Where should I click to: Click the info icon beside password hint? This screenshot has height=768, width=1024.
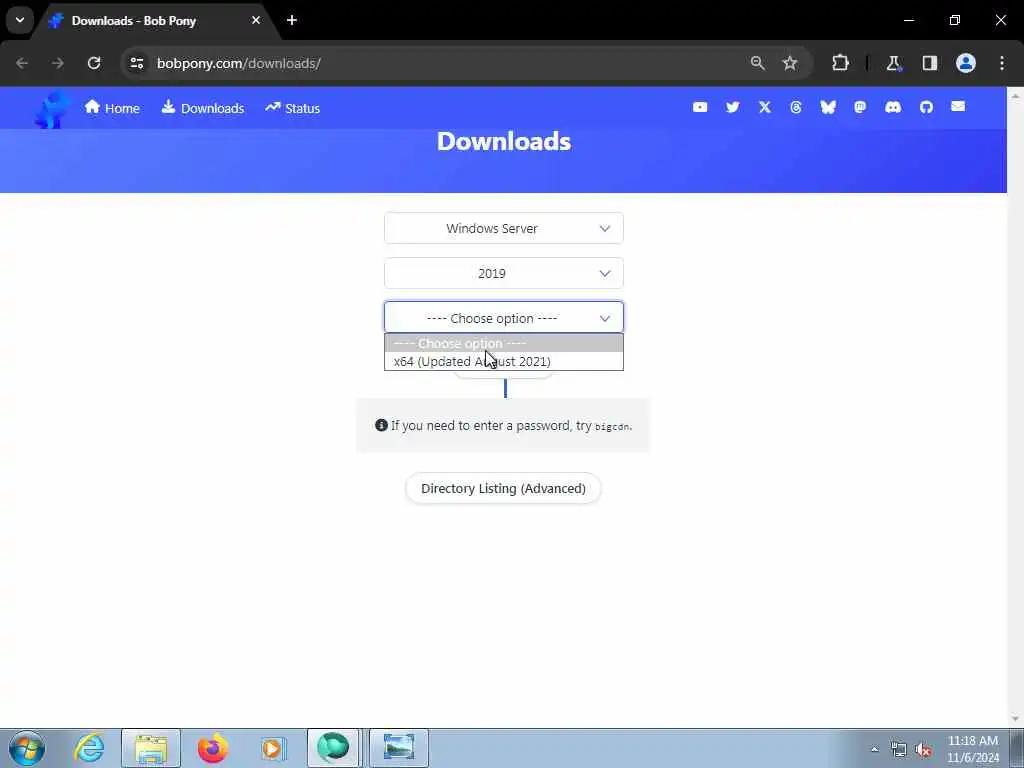click(x=381, y=425)
